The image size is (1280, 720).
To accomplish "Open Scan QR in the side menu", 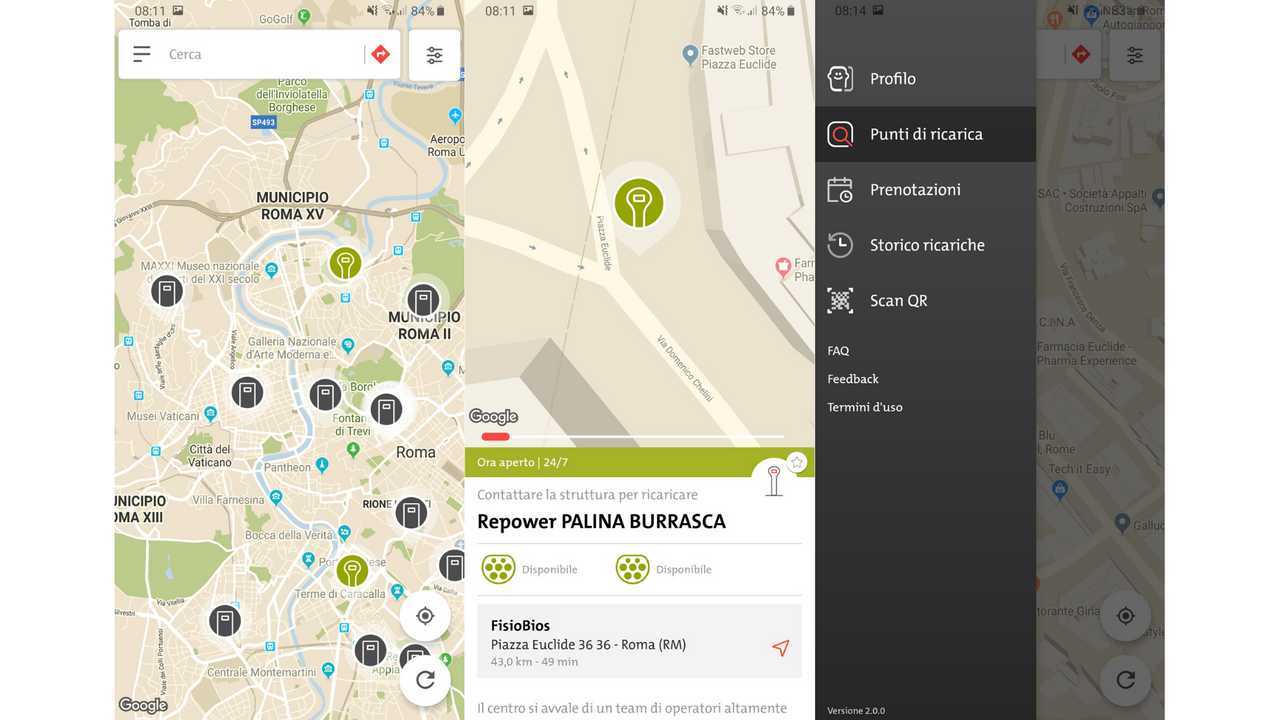I will tap(925, 300).
